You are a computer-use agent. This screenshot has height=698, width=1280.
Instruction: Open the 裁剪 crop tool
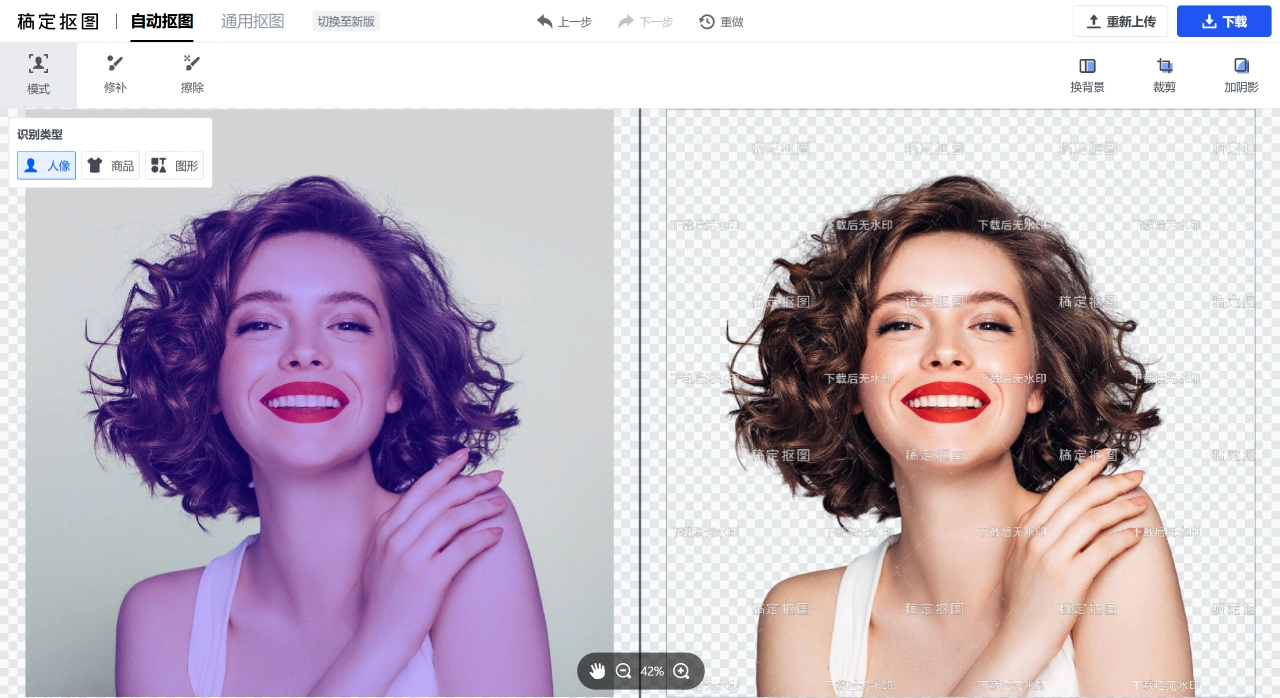1164,75
